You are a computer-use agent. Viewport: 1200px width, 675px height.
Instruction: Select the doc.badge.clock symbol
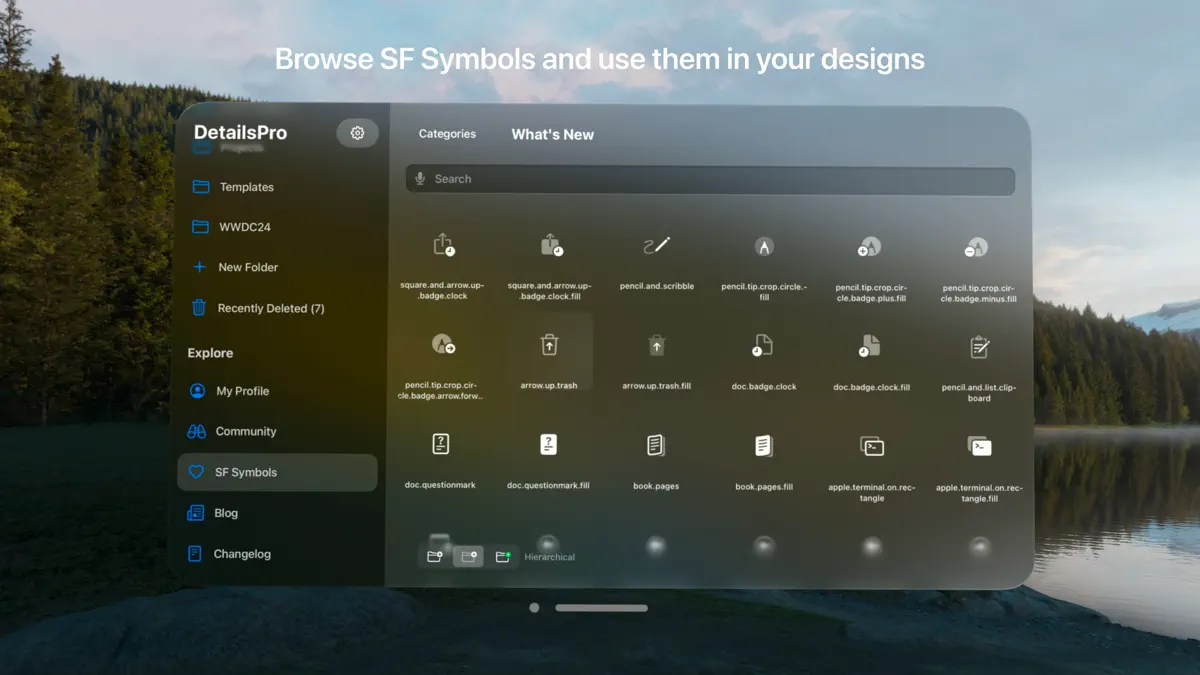click(x=763, y=345)
